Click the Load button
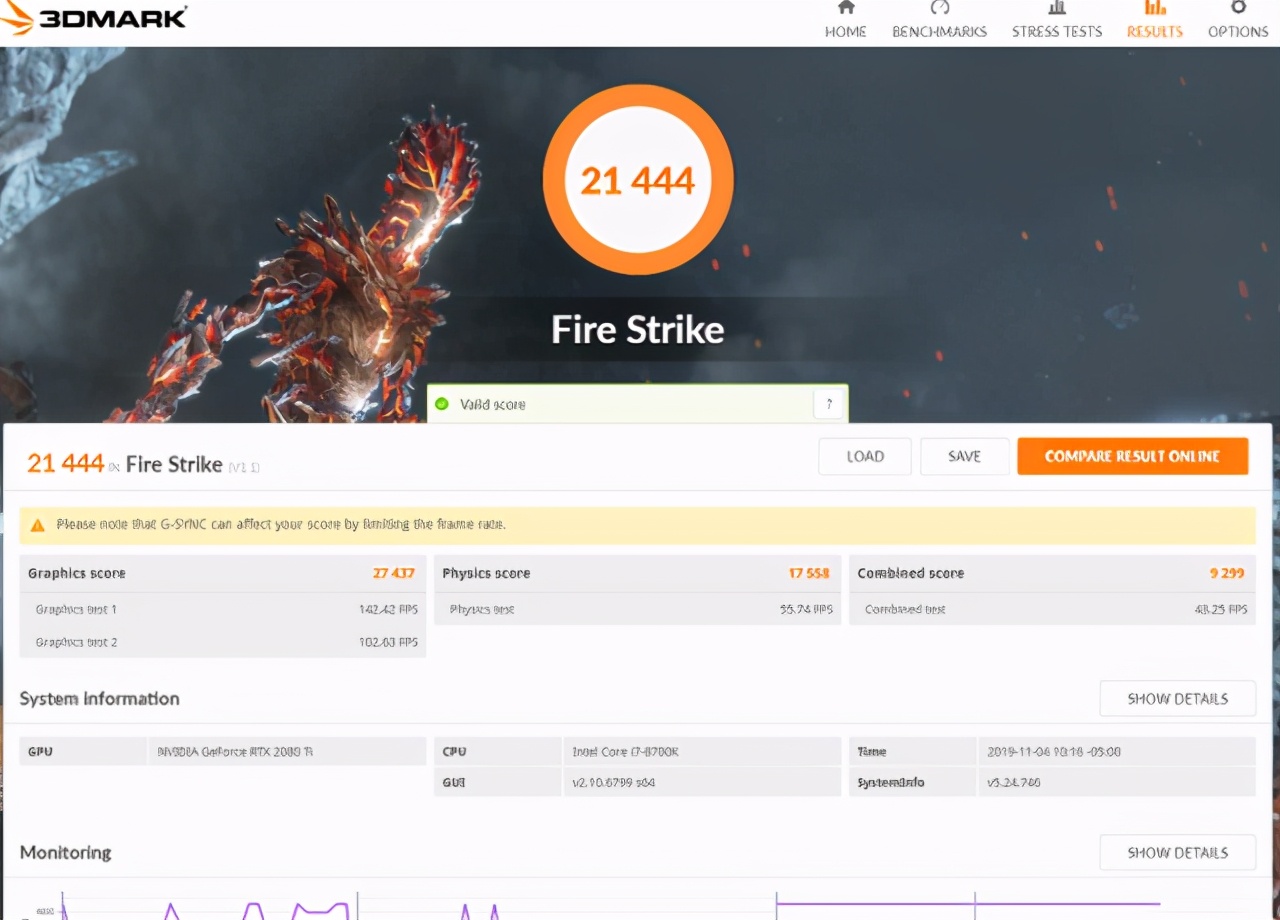The image size is (1280, 920). click(x=865, y=456)
